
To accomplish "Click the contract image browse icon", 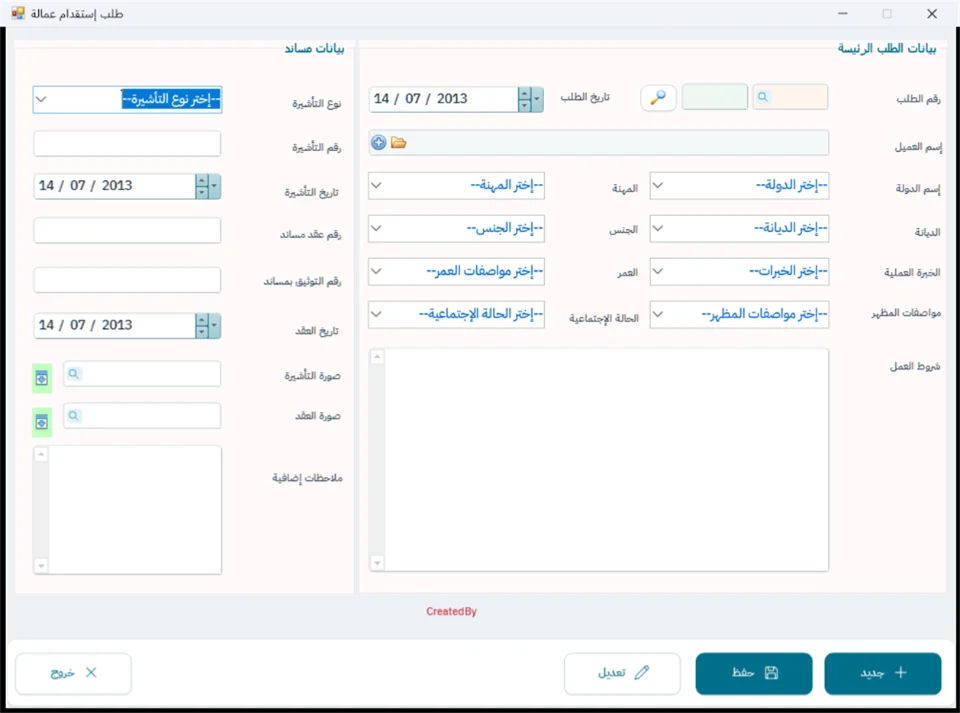I will coord(42,422).
